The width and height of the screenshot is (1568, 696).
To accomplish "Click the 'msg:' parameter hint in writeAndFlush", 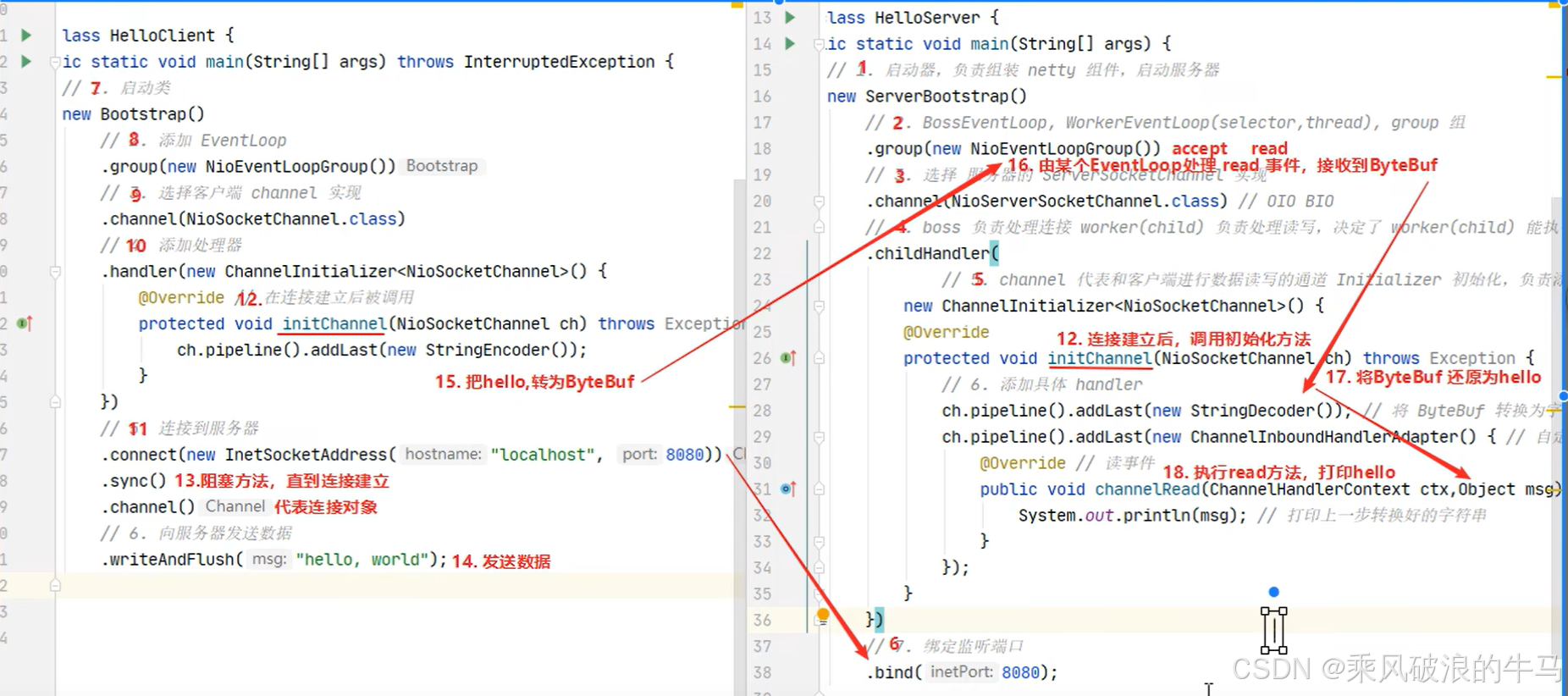I will point(269,559).
